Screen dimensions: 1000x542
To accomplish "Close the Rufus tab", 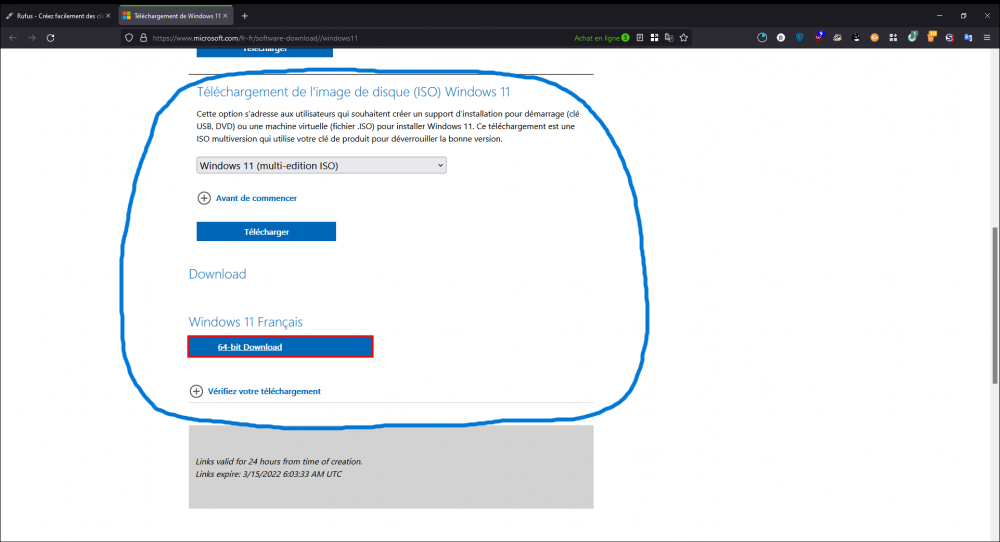I will (108, 15).
